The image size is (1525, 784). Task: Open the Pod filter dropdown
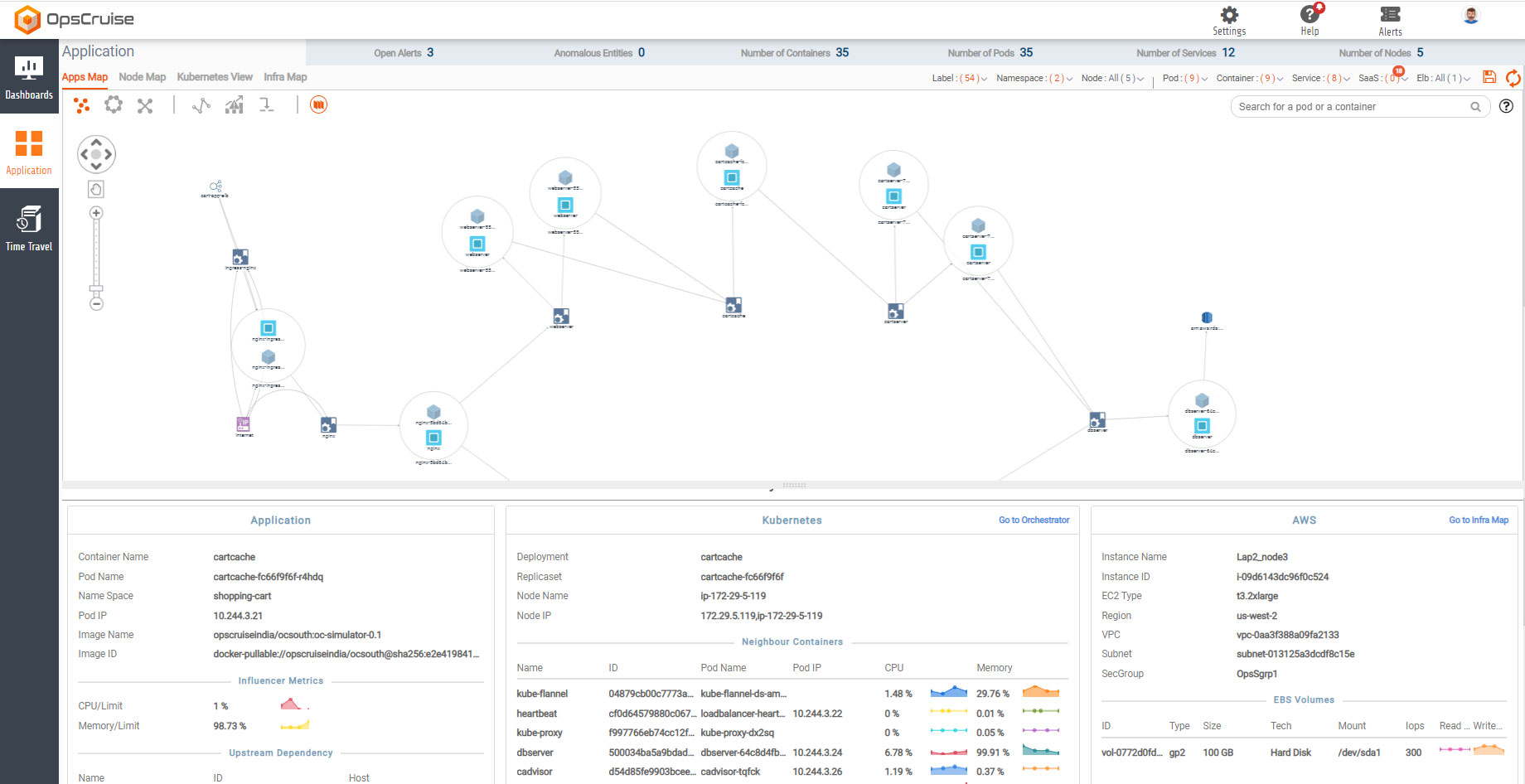tap(1184, 79)
